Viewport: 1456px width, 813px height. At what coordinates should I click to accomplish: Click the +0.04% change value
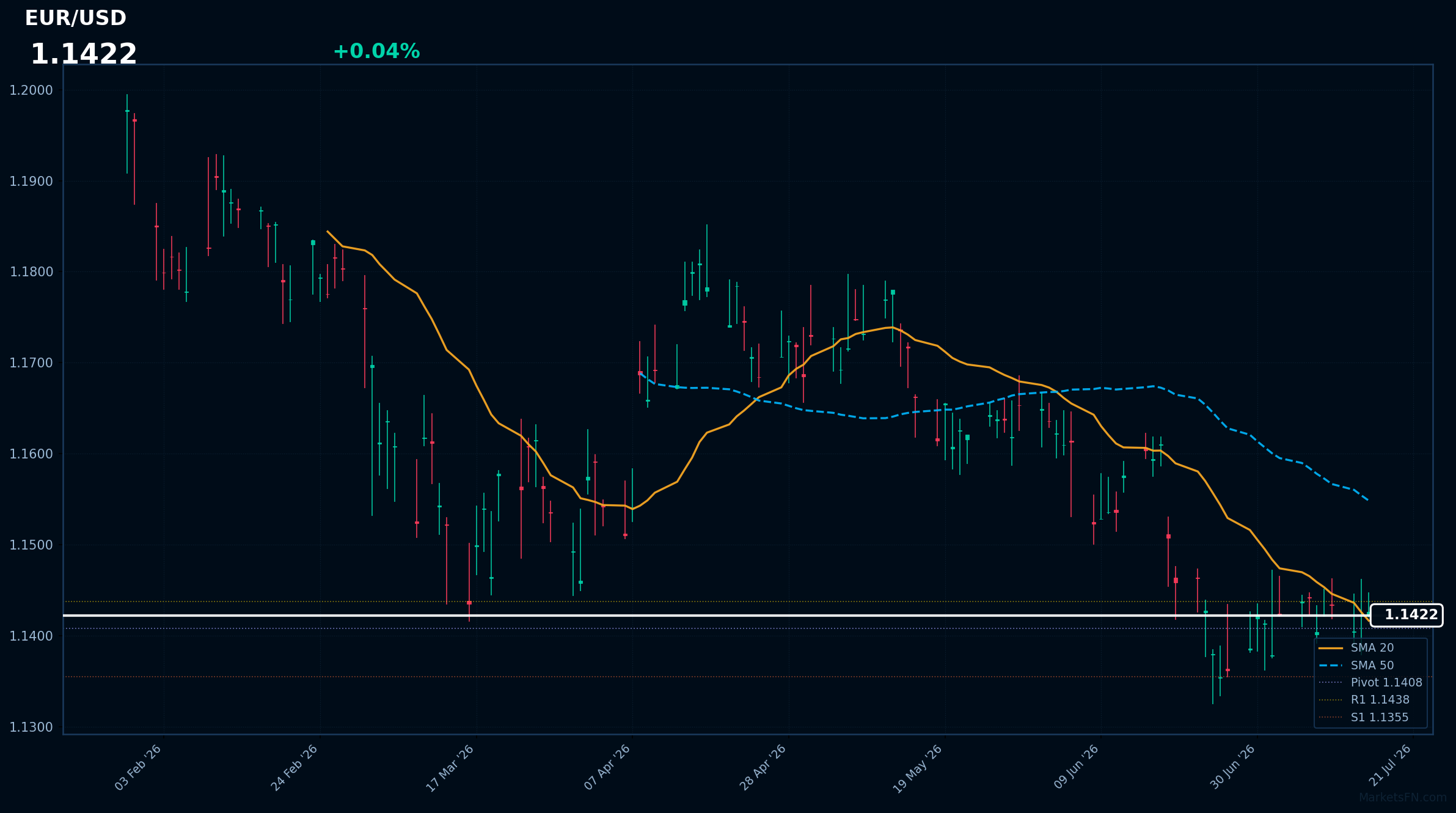tap(376, 51)
